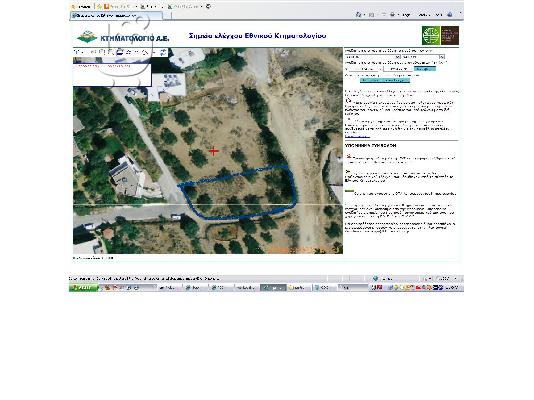Screen dimensions: 534x400
Task: Click the active browser page tab
Action: [x=116, y=16]
